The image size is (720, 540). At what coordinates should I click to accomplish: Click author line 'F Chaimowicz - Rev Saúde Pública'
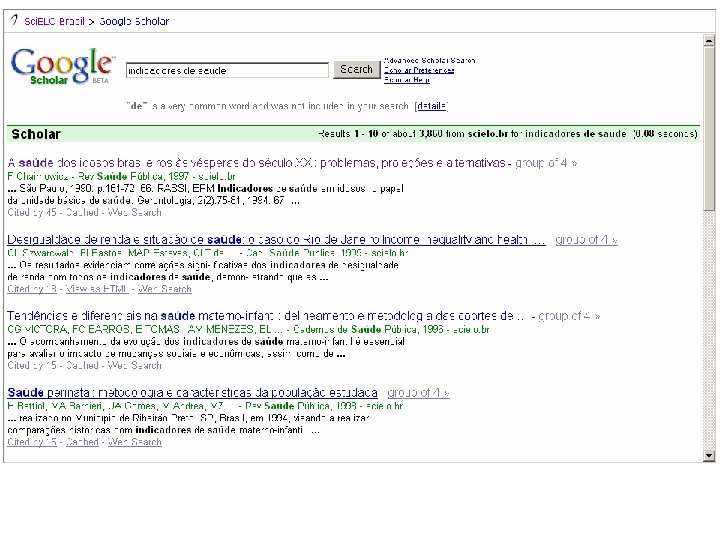point(121,176)
